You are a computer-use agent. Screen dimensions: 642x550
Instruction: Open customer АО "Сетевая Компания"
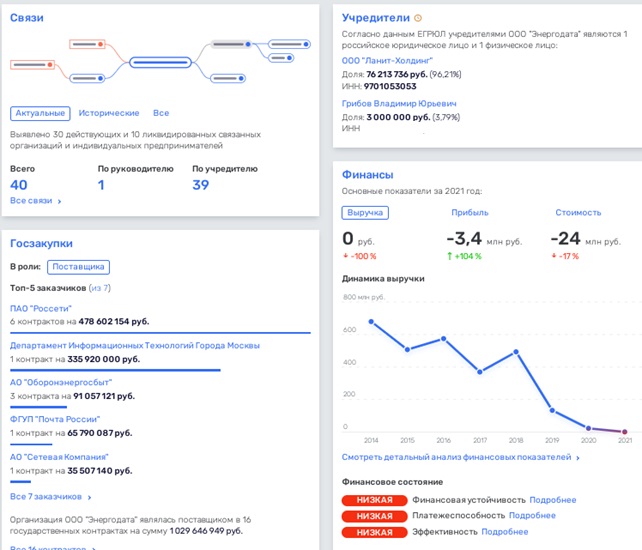[59, 457]
